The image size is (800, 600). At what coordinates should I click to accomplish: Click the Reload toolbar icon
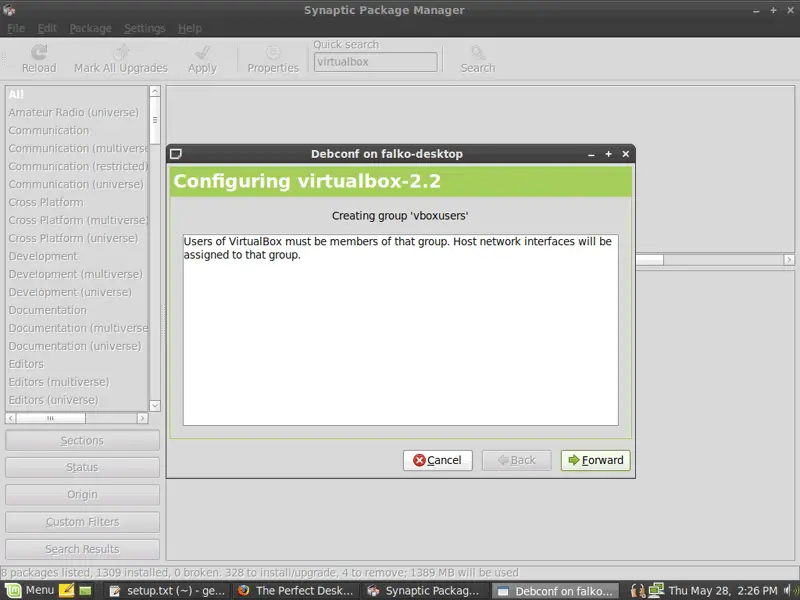click(39, 53)
